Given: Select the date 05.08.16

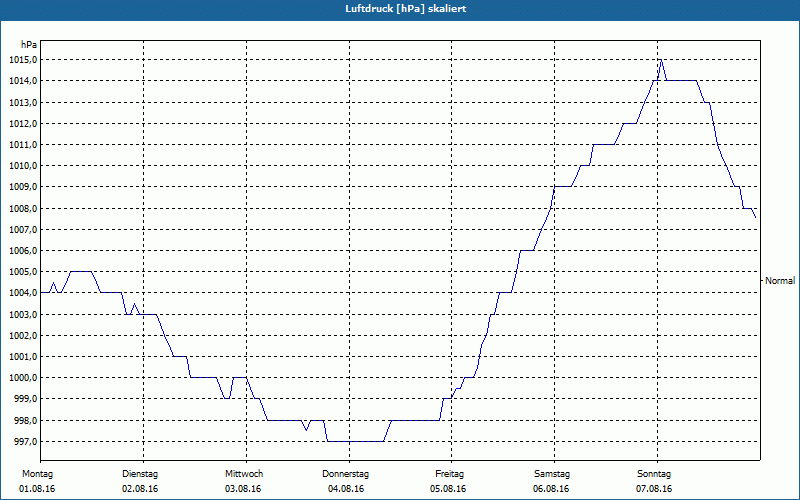Looking at the screenshot, I should (x=448, y=489).
